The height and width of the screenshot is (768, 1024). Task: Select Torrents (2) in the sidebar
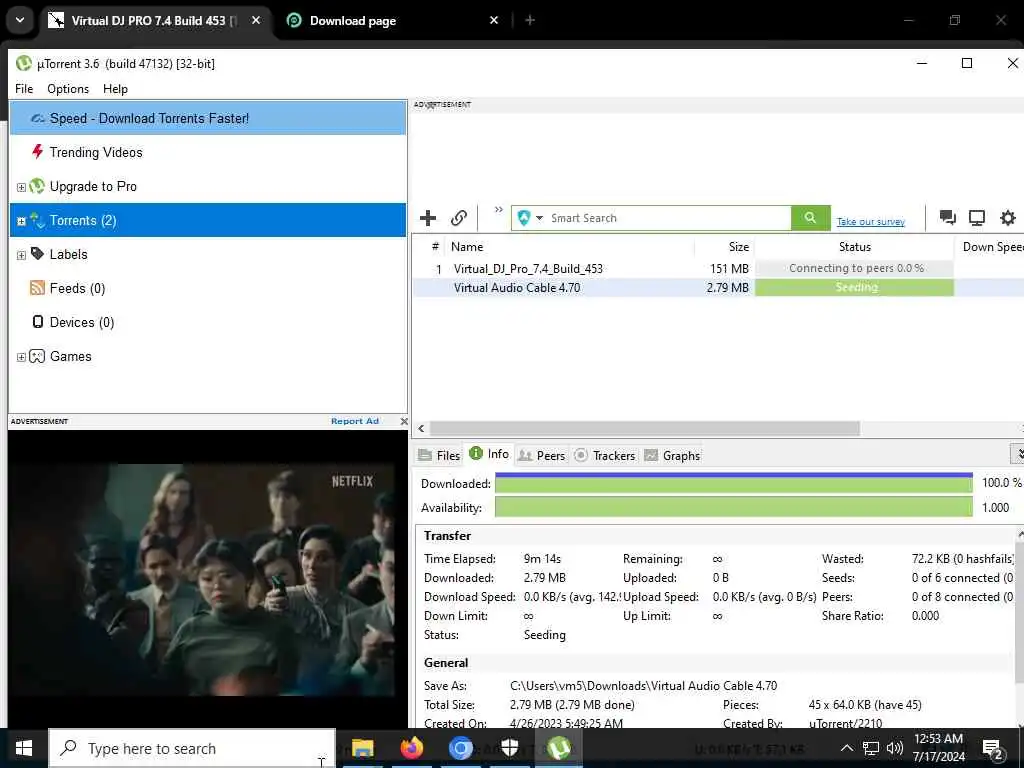click(x=208, y=220)
